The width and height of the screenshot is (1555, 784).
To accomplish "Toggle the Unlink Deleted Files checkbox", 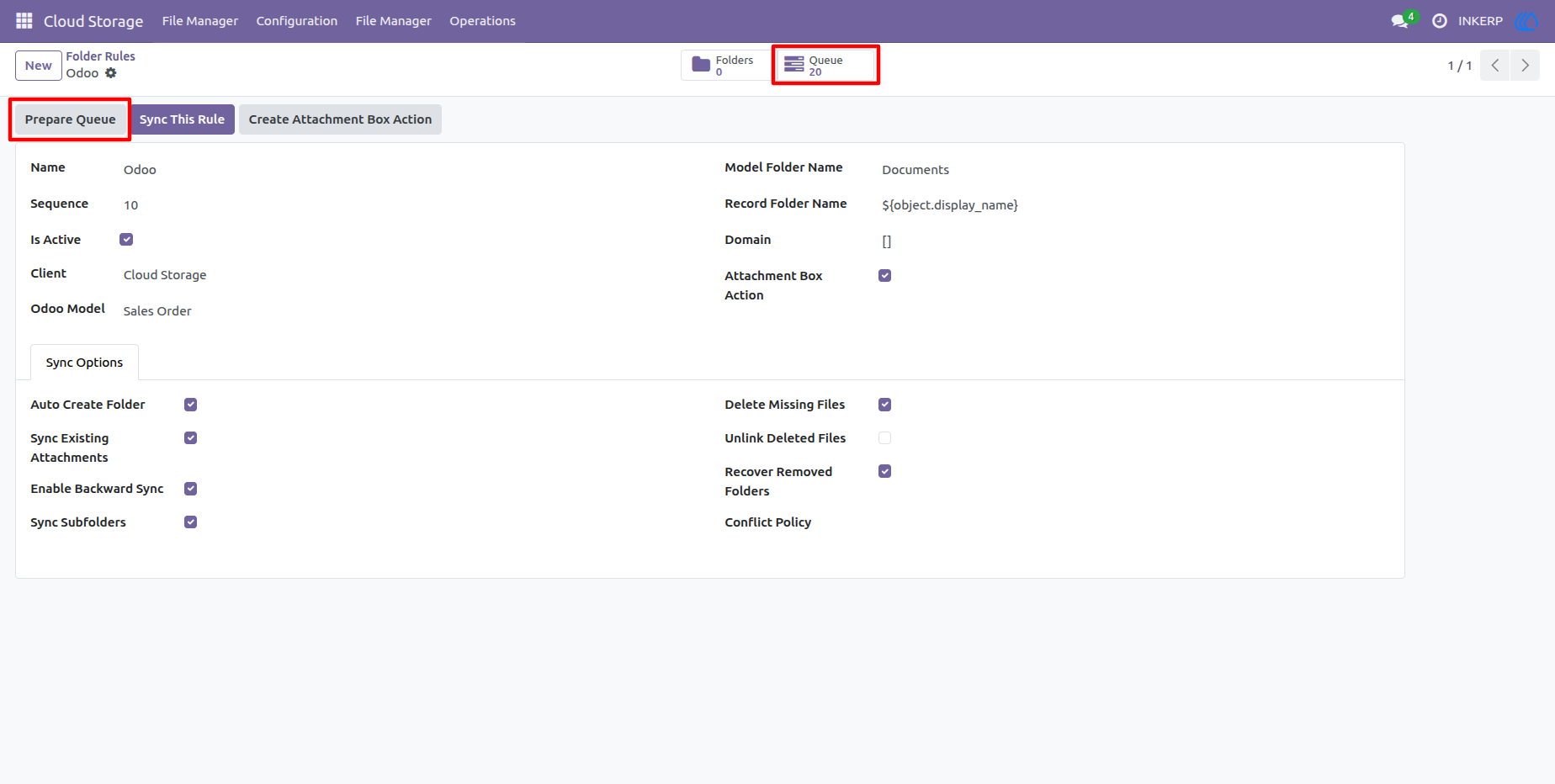I will tap(884, 438).
